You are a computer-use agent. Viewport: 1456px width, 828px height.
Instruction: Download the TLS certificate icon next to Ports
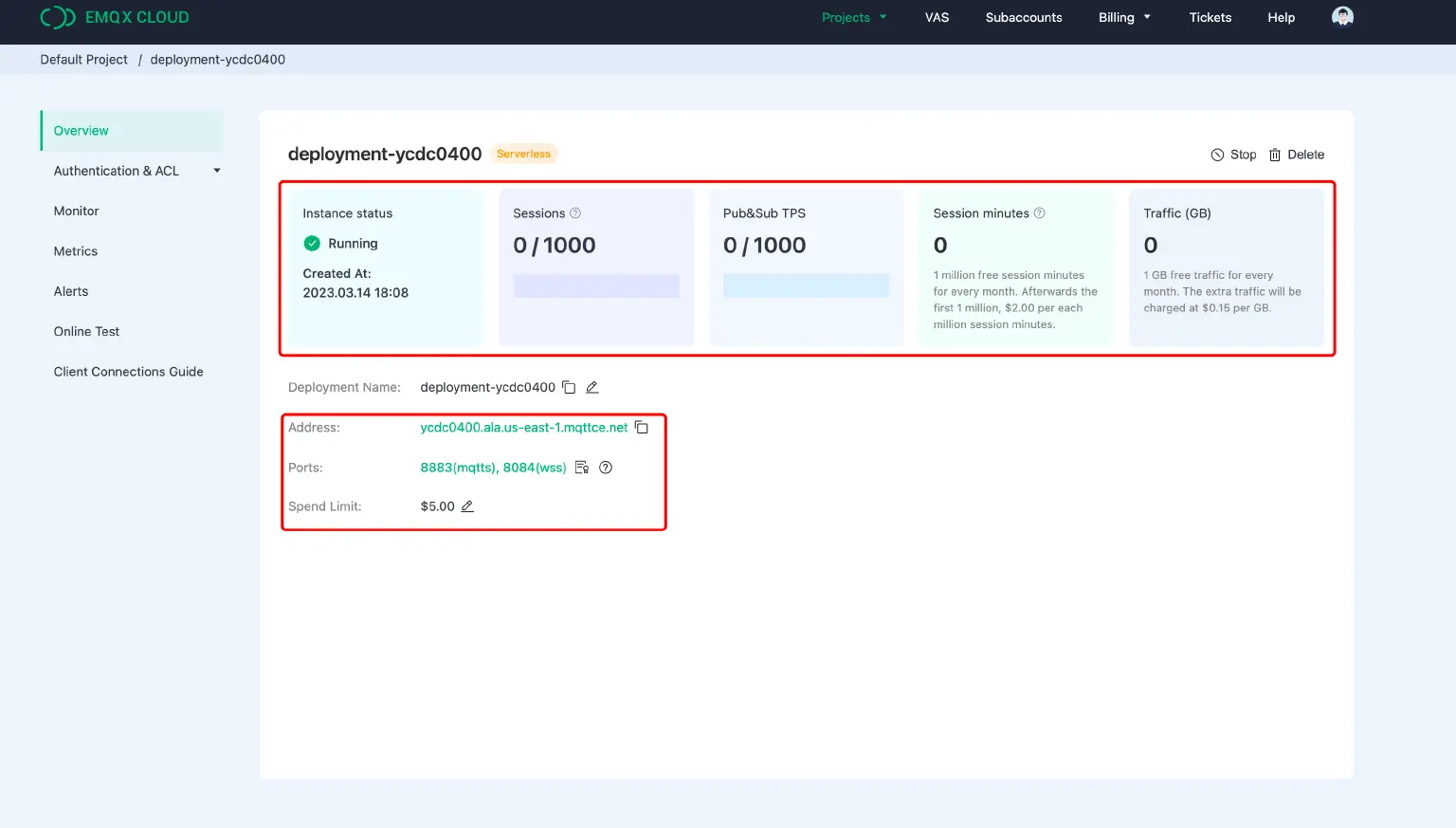pos(581,468)
